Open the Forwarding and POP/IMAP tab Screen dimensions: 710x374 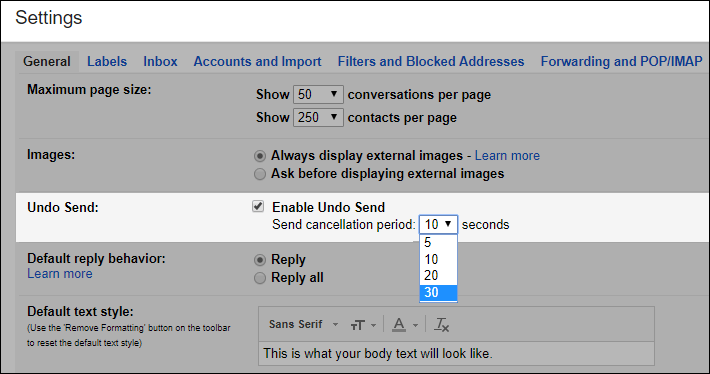point(621,62)
